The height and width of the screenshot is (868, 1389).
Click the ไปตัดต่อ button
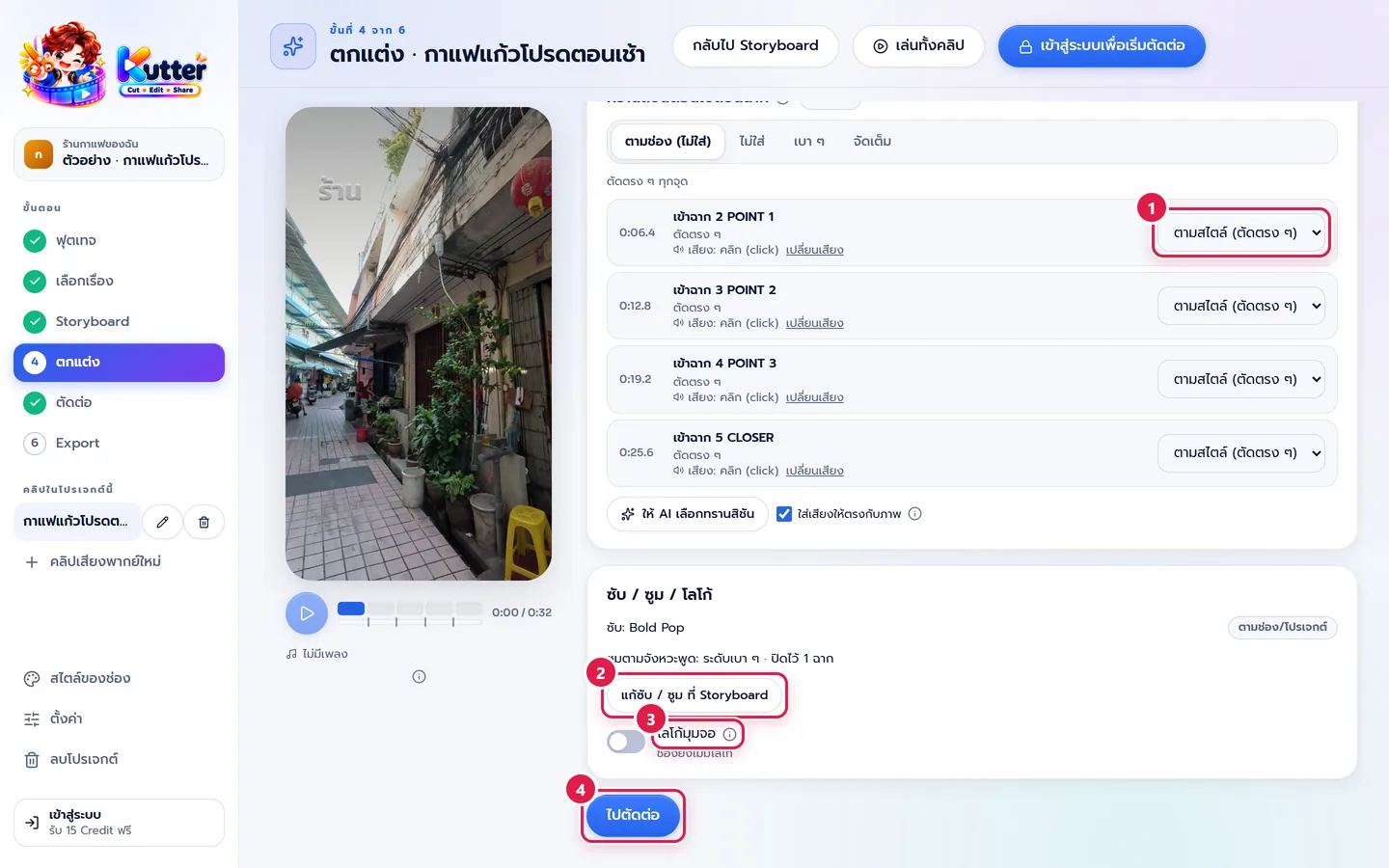tap(633, 815)
